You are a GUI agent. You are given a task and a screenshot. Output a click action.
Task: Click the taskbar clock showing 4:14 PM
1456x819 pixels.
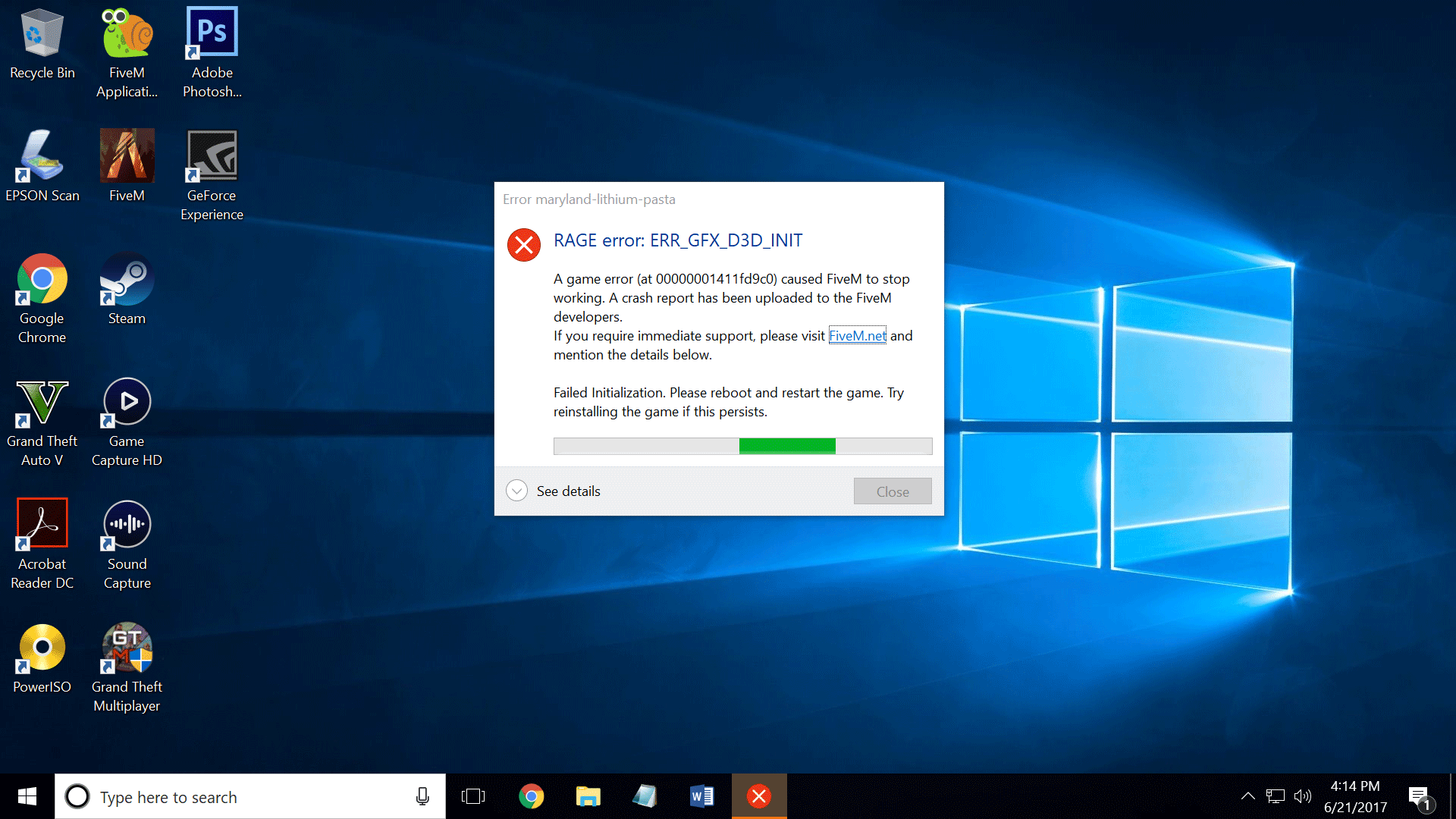[x=1355, y=796]
